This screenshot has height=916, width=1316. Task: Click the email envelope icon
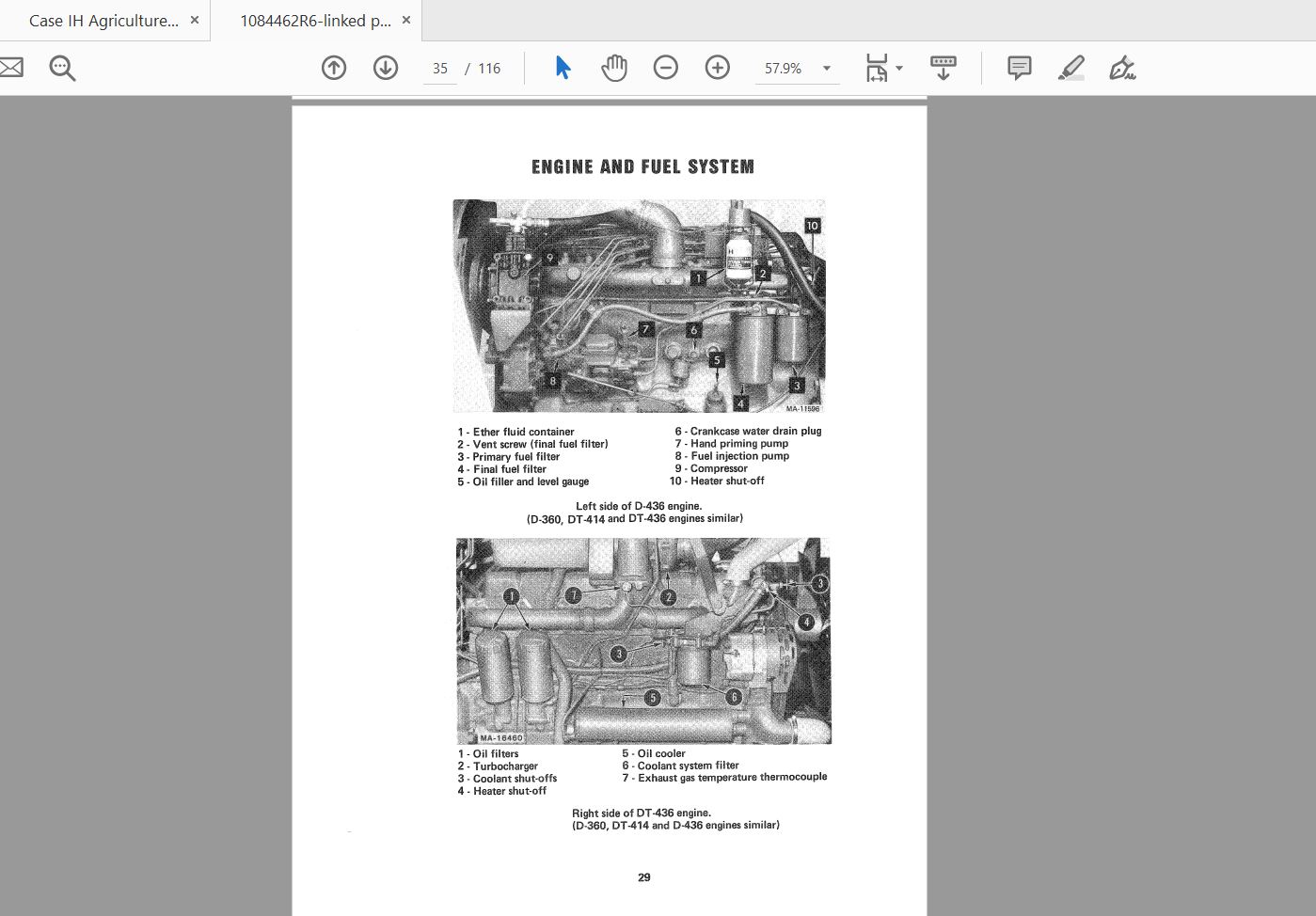[9, 68]
